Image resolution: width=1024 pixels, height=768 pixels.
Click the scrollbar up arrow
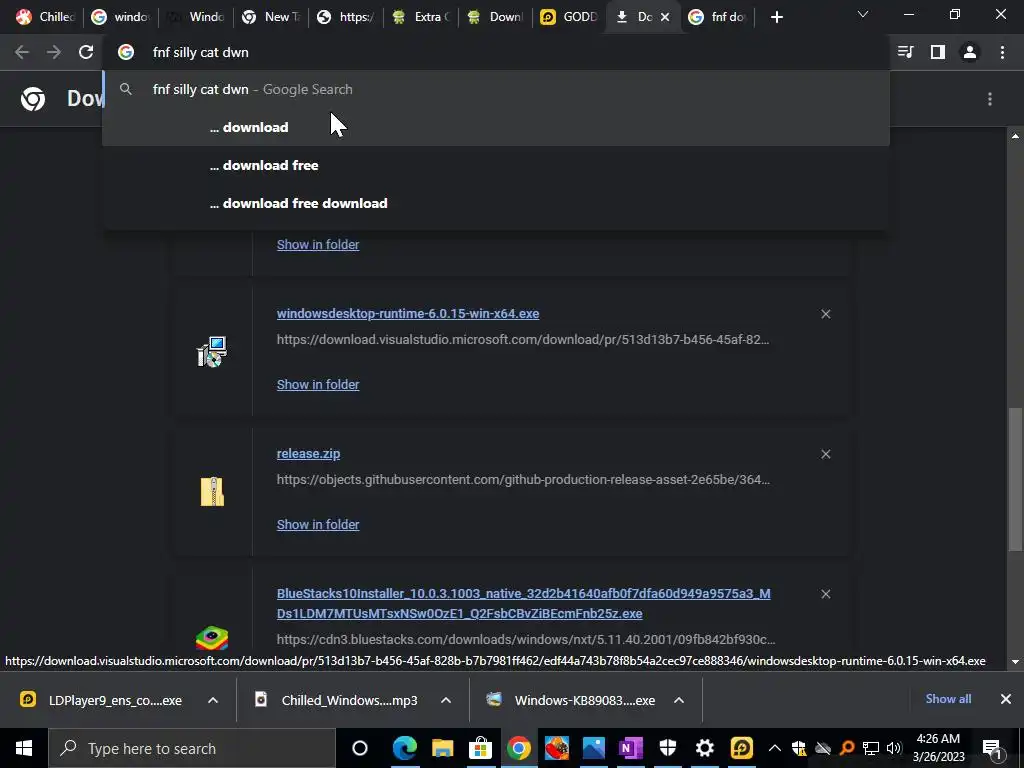pos(1015,136)
